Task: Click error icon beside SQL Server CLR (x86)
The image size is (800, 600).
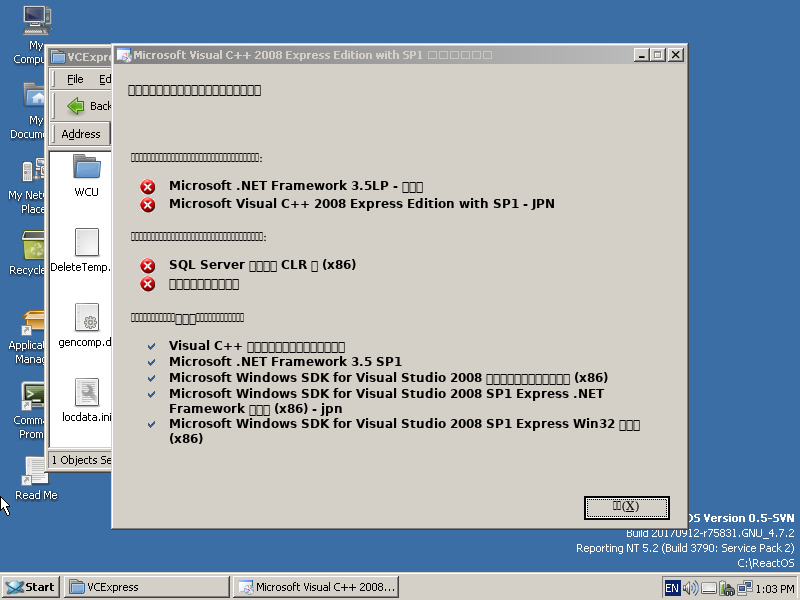Action: [148, 266]
